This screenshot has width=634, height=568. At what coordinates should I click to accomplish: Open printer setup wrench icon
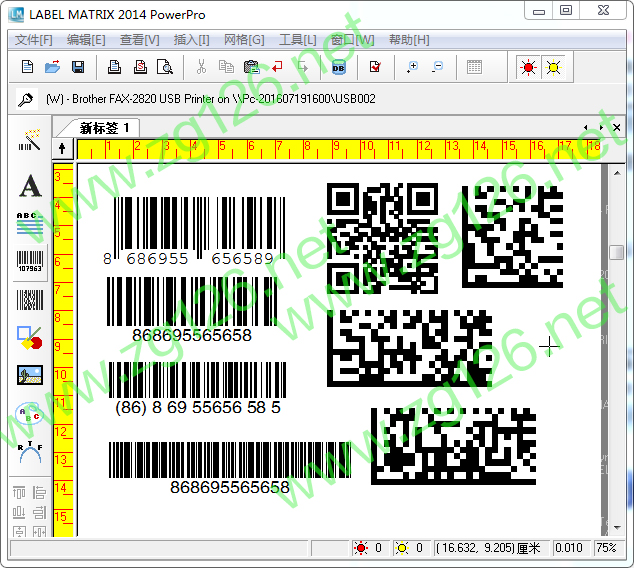27,99
